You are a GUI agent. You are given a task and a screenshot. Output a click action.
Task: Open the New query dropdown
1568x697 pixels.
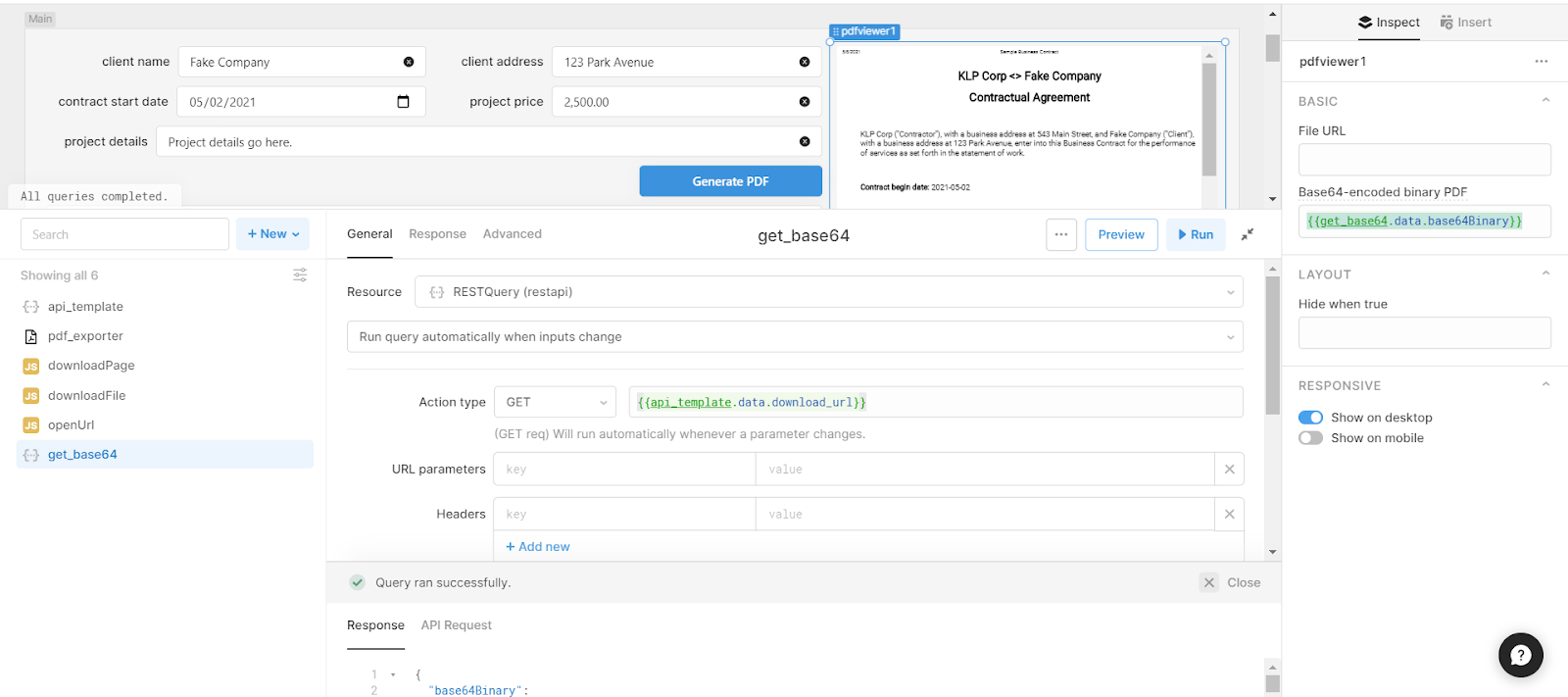click(x=272, y=234)
